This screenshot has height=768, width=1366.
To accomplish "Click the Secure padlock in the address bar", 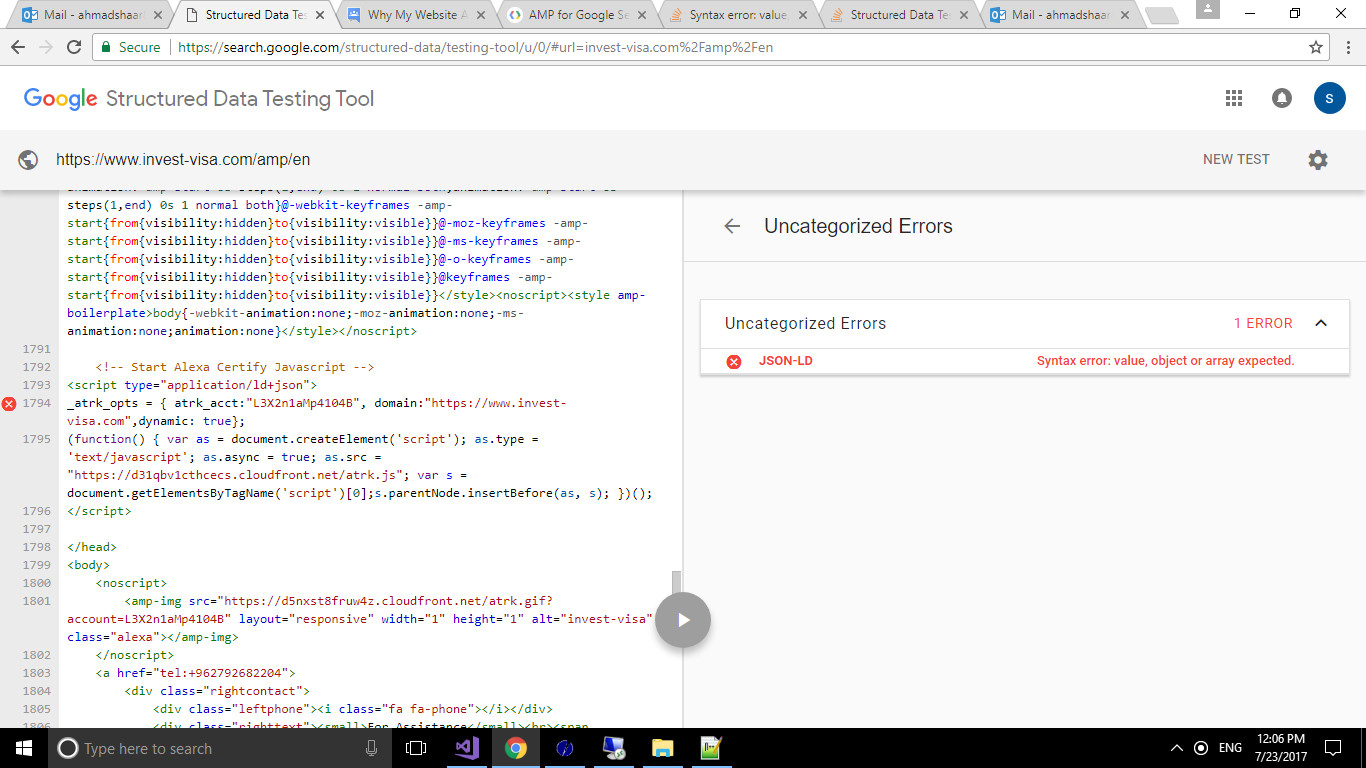I will 106,47.
